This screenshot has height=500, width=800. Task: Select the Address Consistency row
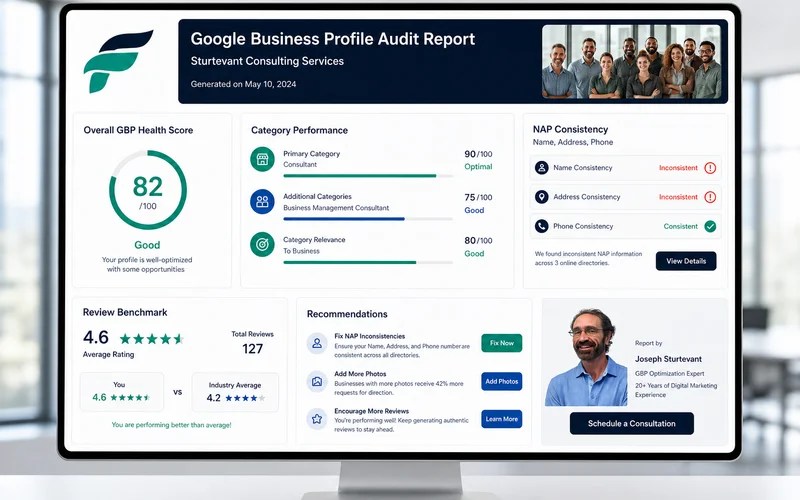pos(626,197)
